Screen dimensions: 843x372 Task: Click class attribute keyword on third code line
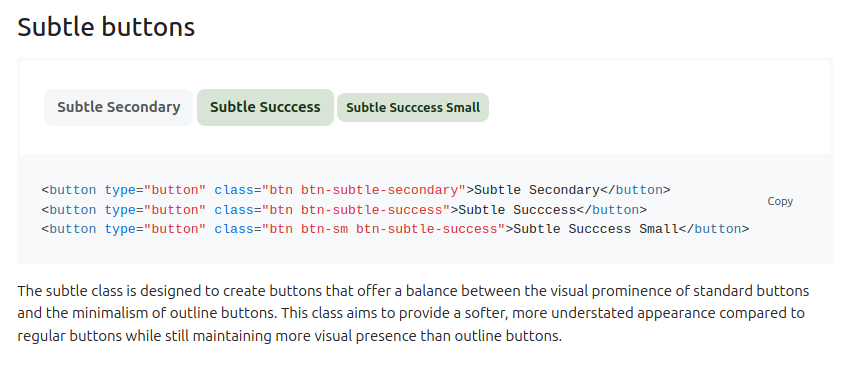click(x=234, y=229)
